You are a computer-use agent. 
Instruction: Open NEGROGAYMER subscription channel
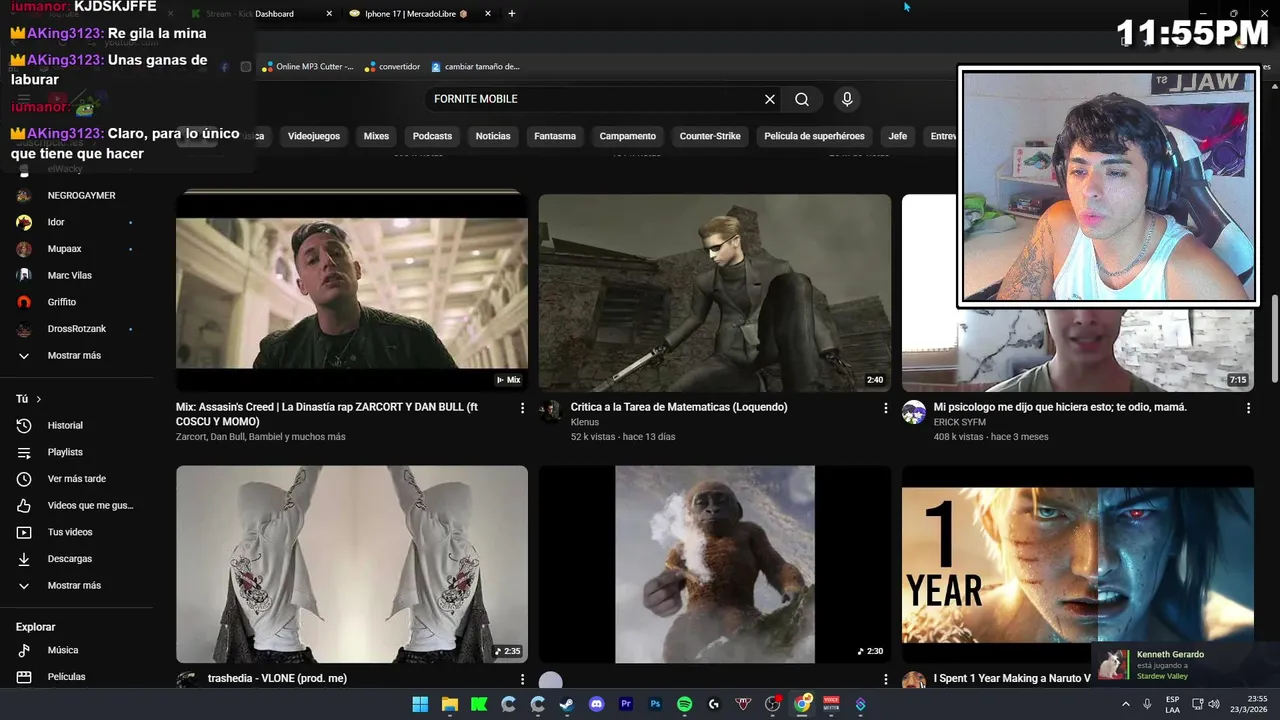tap(75, 195)
